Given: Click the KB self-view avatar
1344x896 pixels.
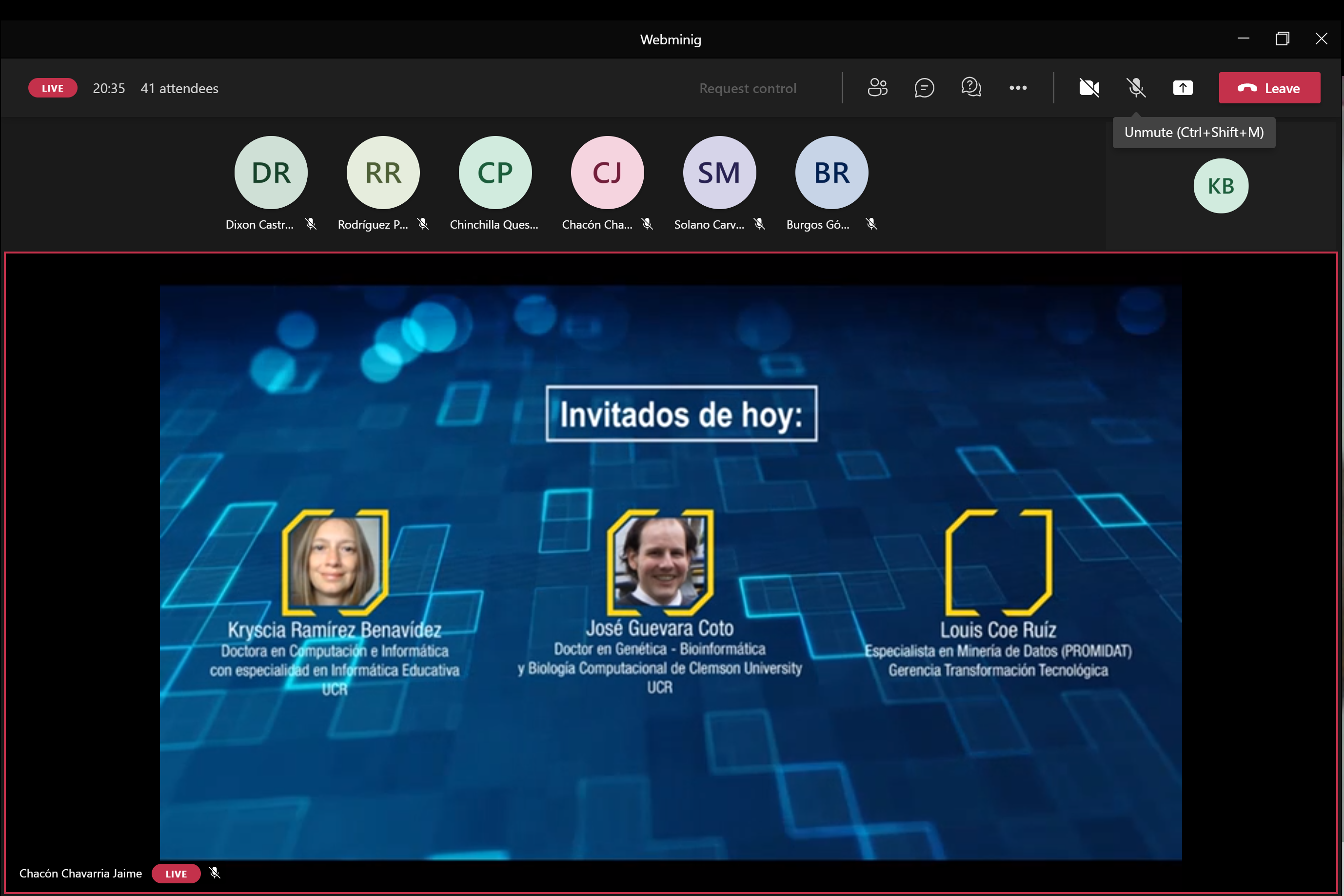Looking at the screenshot, I should click(x=1221, y=186).
